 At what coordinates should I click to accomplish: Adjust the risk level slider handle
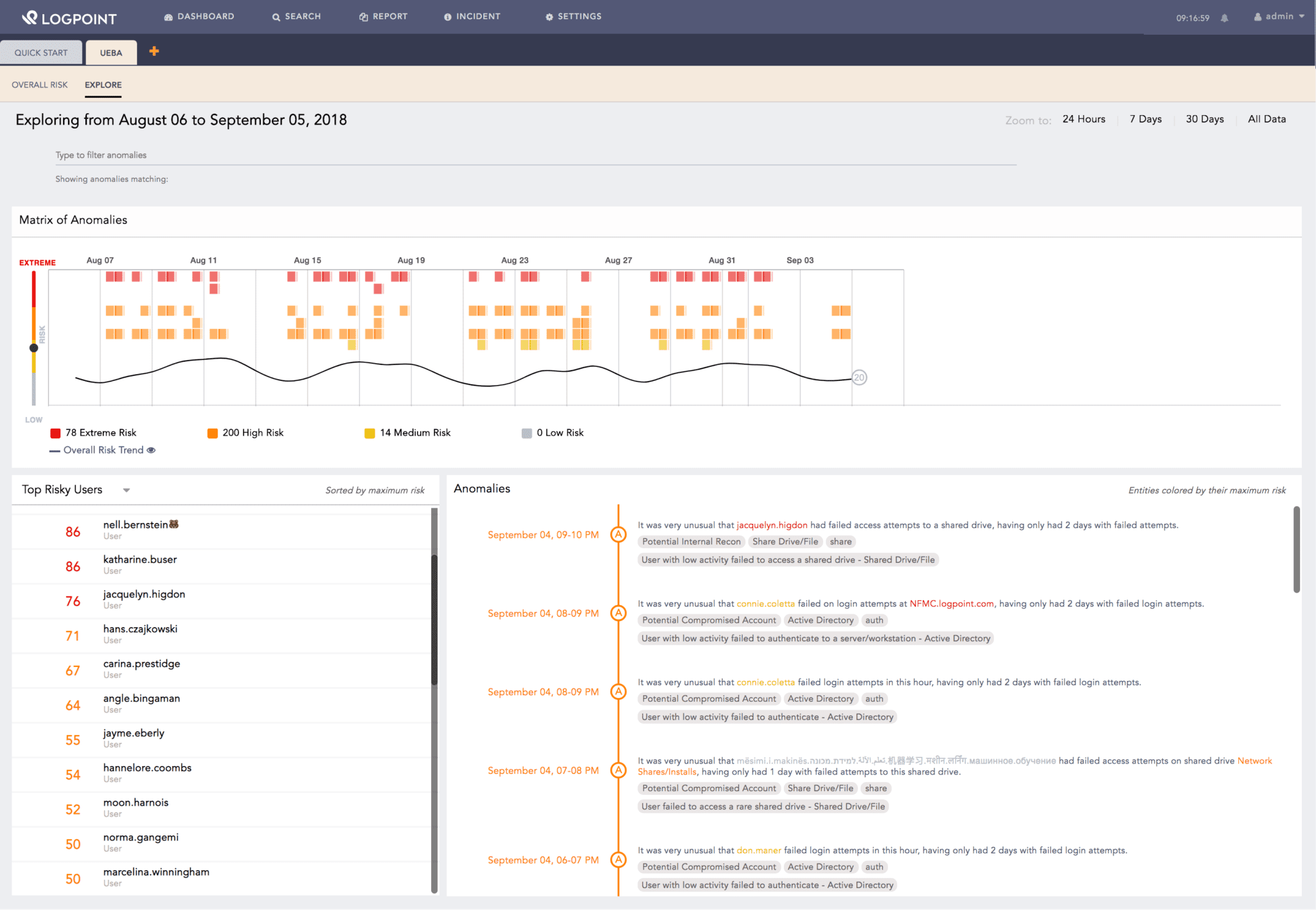pyautogui.click(x=34, y=348)
